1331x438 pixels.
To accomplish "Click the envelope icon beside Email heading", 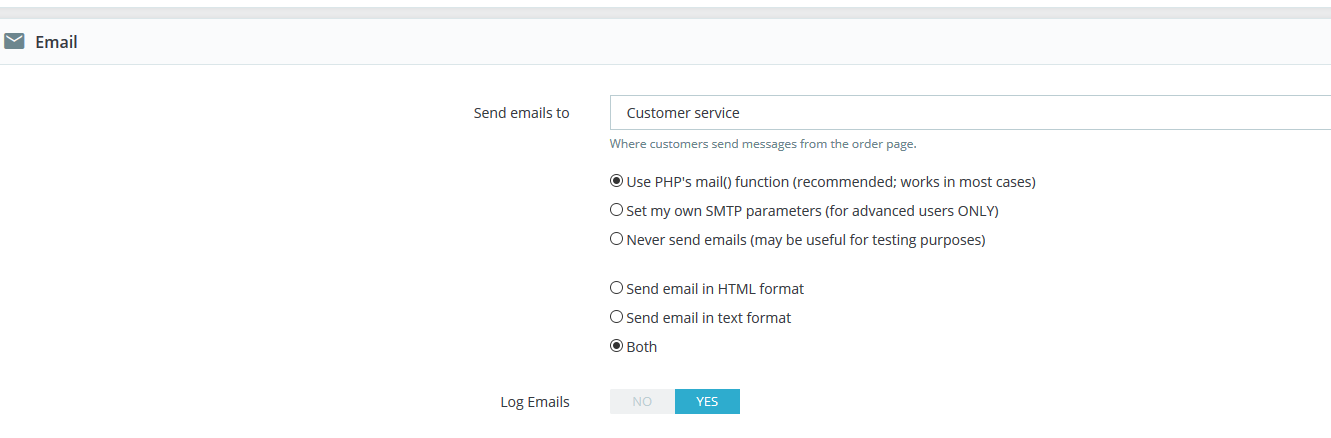I will (x=14, y=42).
